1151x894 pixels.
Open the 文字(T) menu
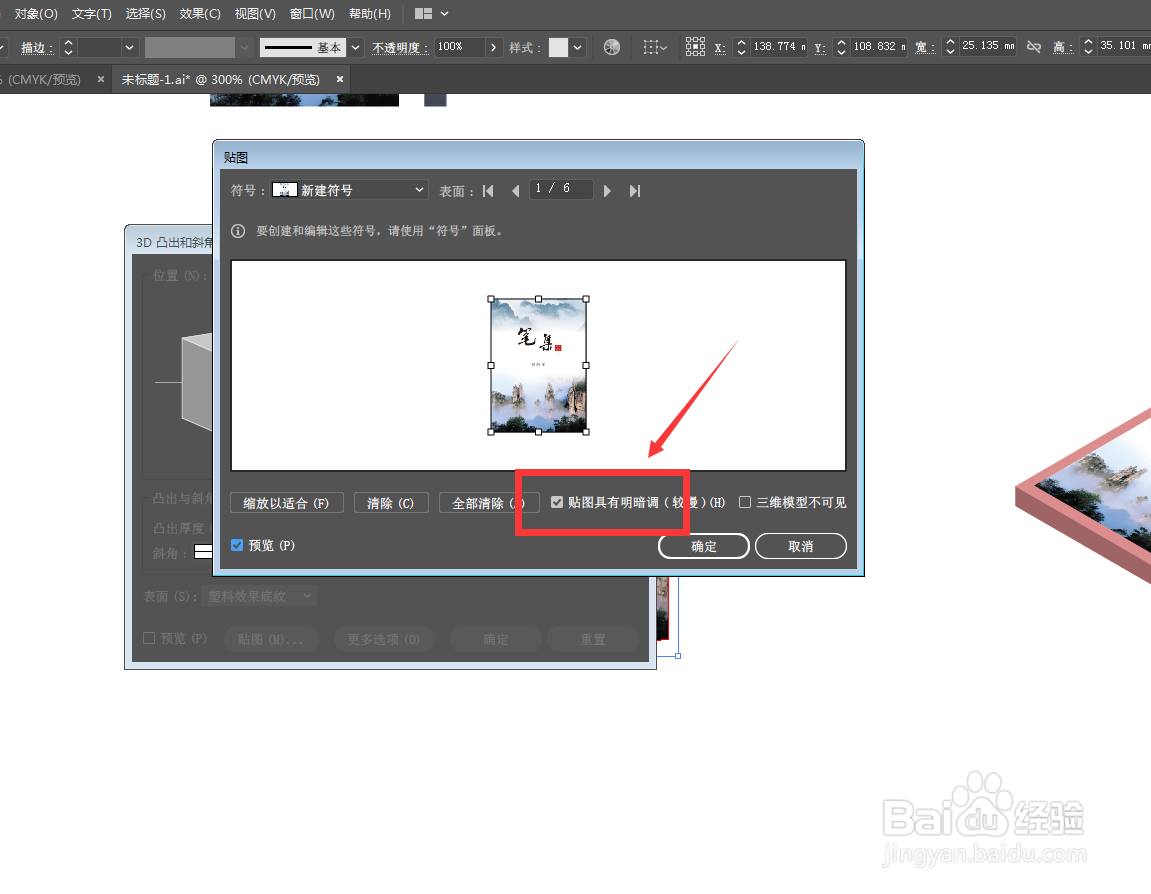tap(92, 14)
